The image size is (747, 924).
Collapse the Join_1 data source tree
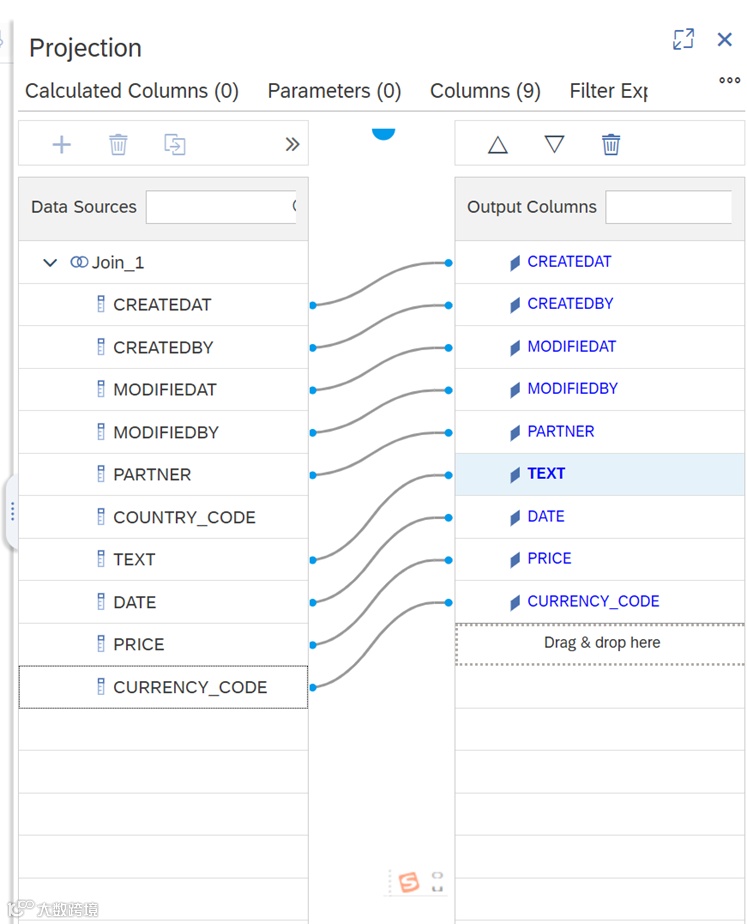tap(50, 263)
